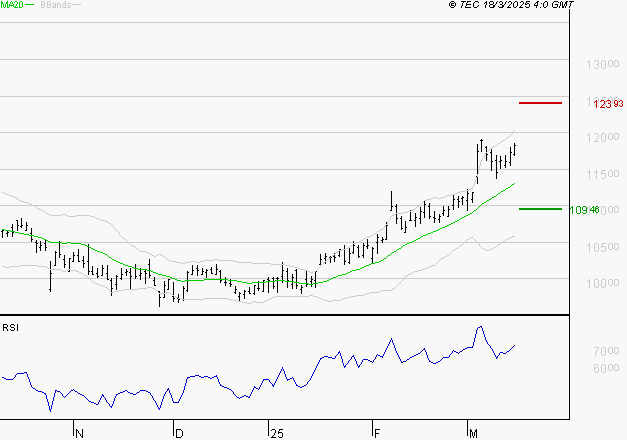The image size is (627, 440).
Task: Click the red resistance line marker
Action: 540,103
